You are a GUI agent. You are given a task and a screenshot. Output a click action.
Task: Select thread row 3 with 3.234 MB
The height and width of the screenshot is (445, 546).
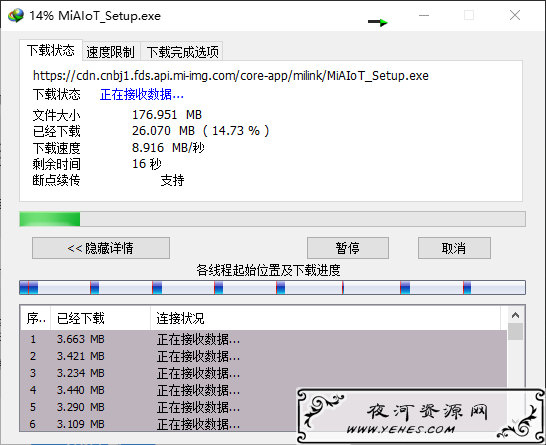coord(263,373)
